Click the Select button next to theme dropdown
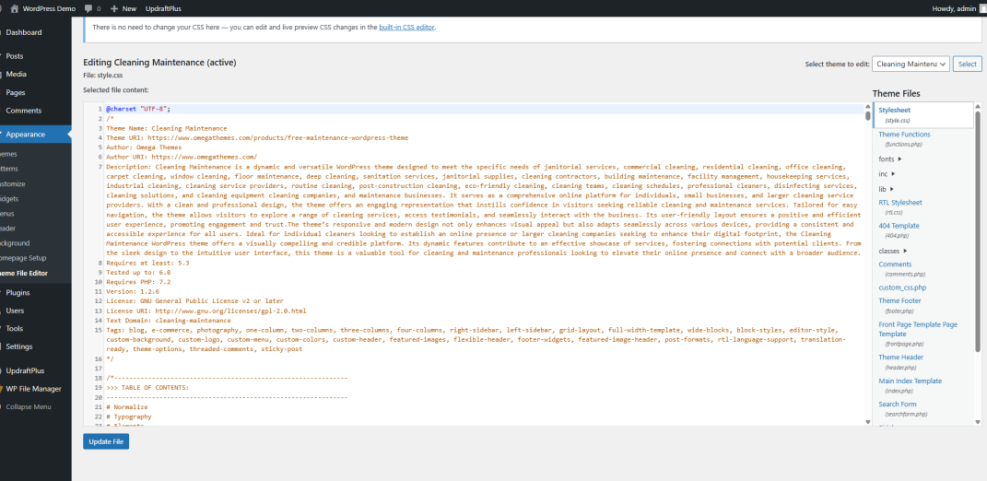The width and height of the screenshot is (987, 481). tap(967, 64)
